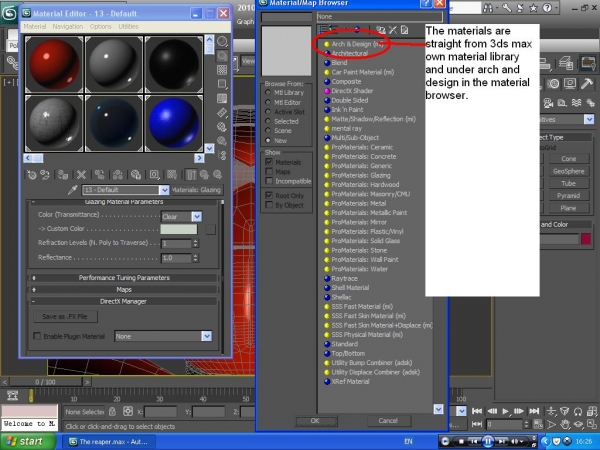Image resolution: width=600 pixels, height=450 pixels.
Task: Click the Go to End playback button
Action: 534,411
